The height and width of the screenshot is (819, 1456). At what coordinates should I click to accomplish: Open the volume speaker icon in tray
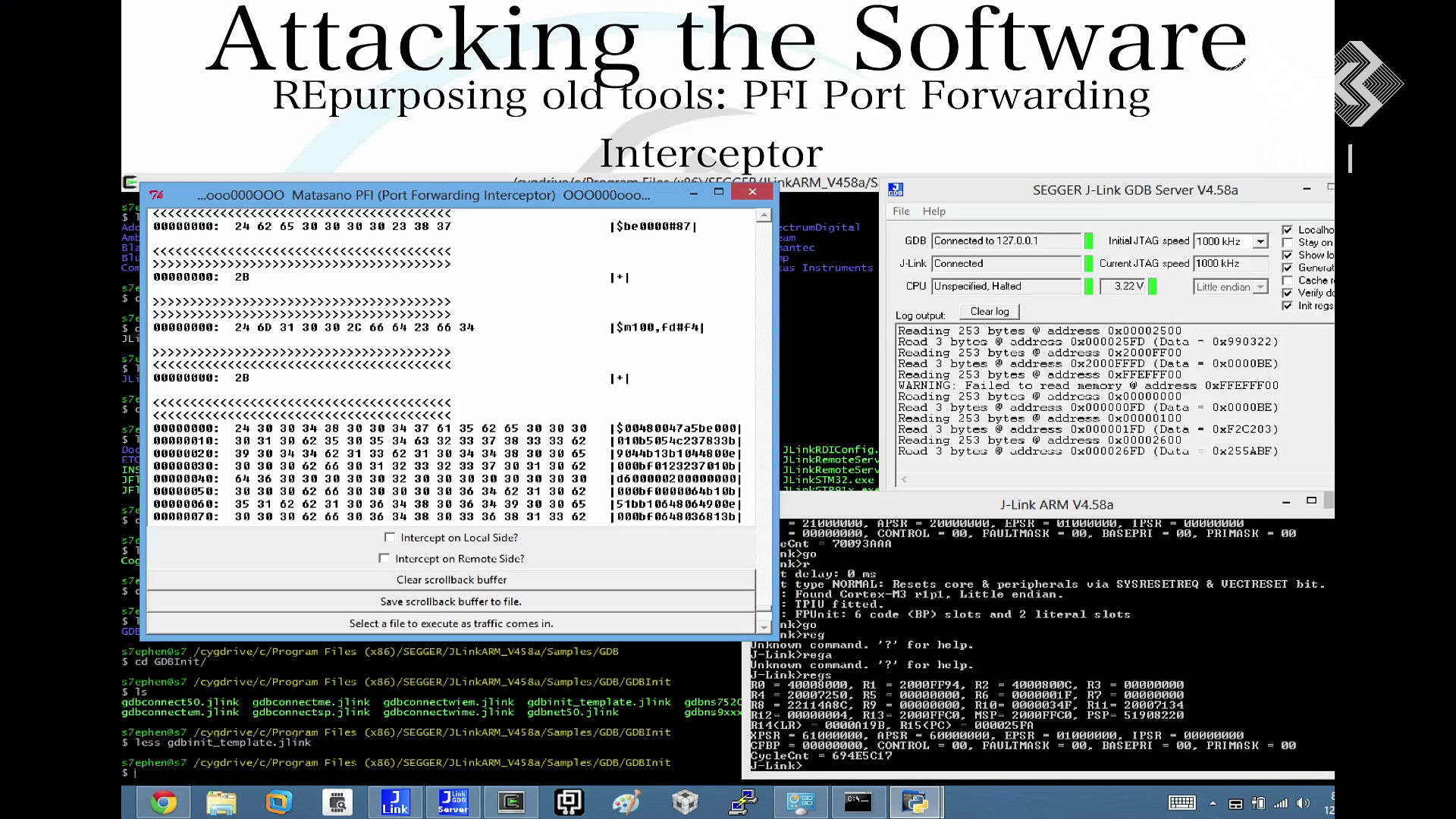(1304, 803)
